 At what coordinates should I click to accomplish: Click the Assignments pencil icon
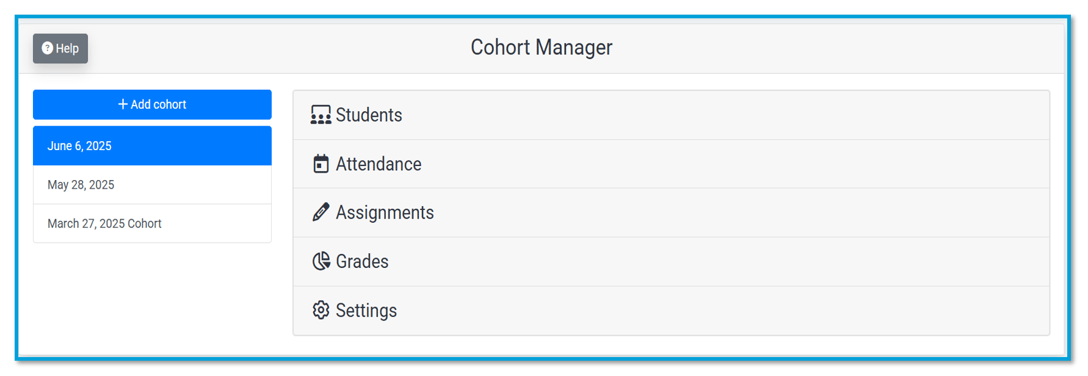click(321, 212)
